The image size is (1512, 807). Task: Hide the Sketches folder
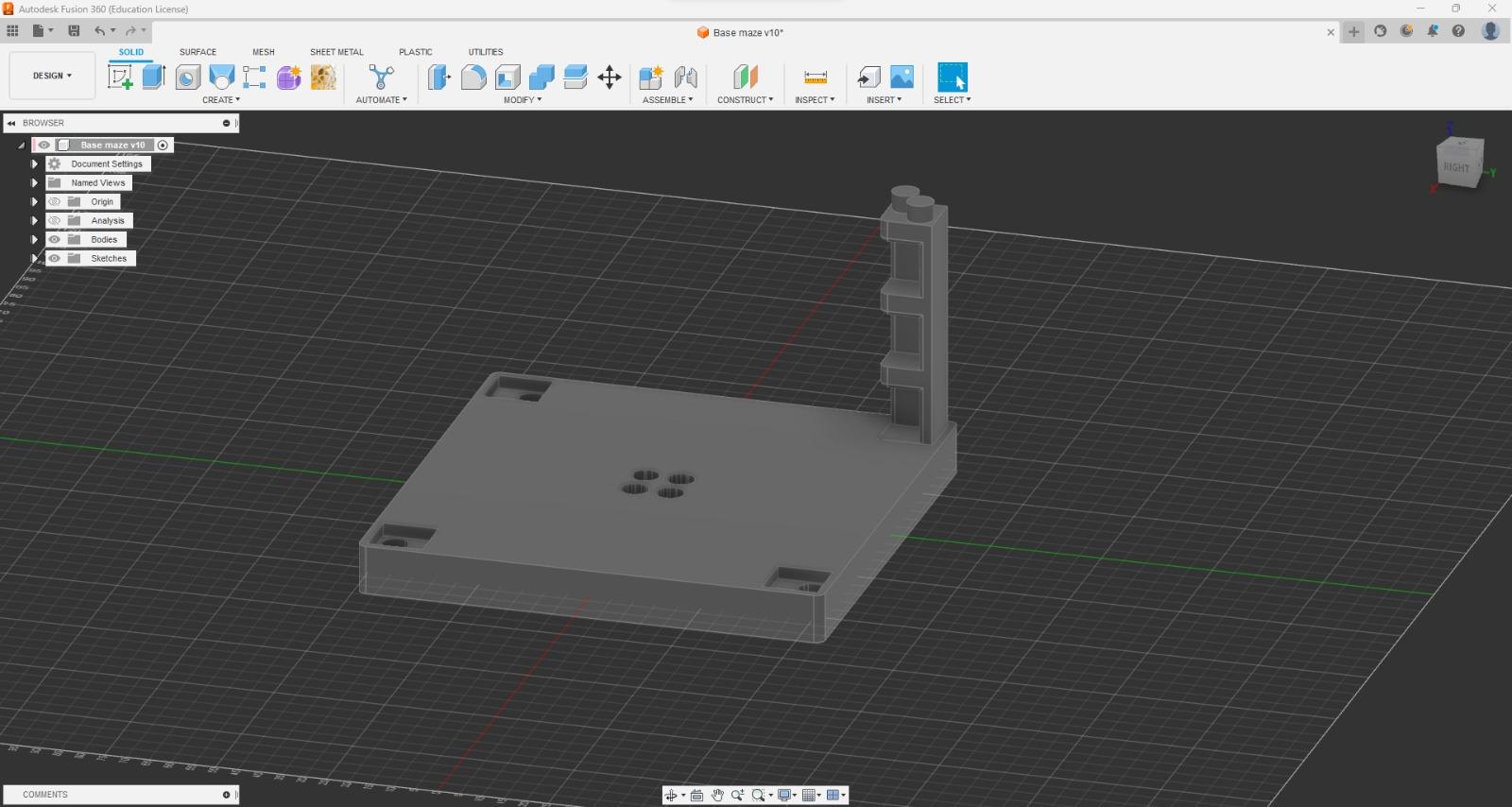(x=55, y=259)
